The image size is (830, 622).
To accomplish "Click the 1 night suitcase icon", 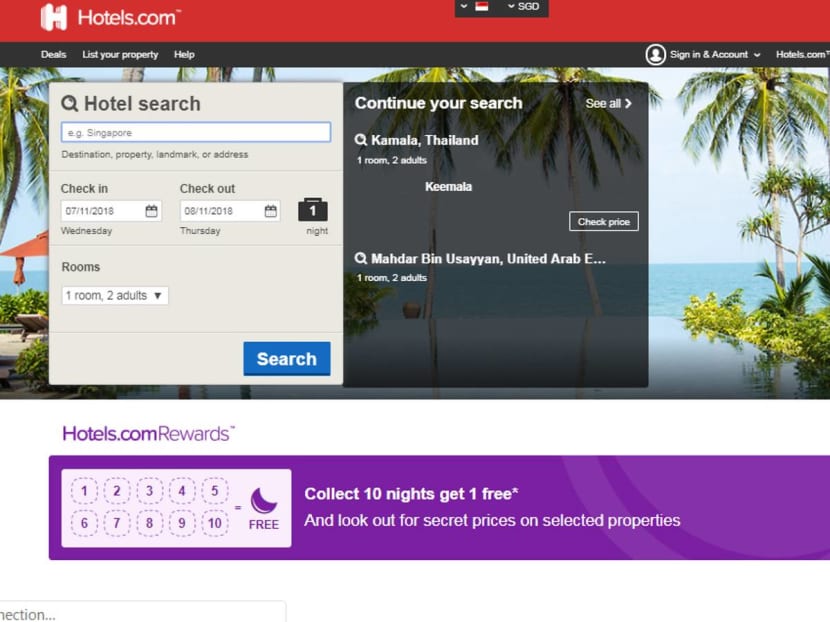I will (x=313, y=210).
